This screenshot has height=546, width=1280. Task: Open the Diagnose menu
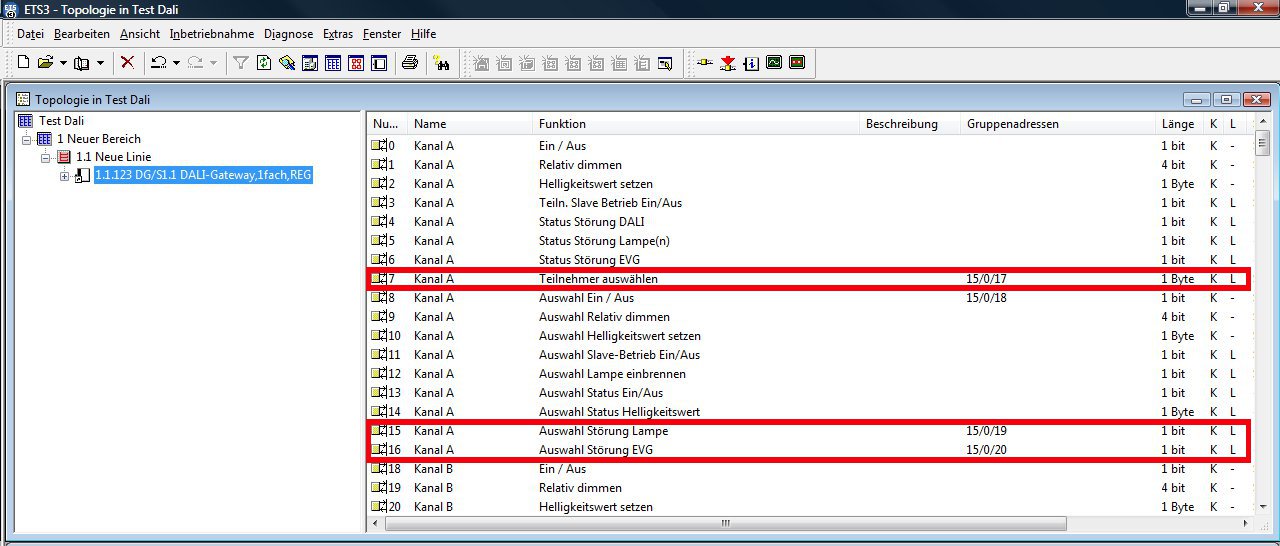click(288, 34)
